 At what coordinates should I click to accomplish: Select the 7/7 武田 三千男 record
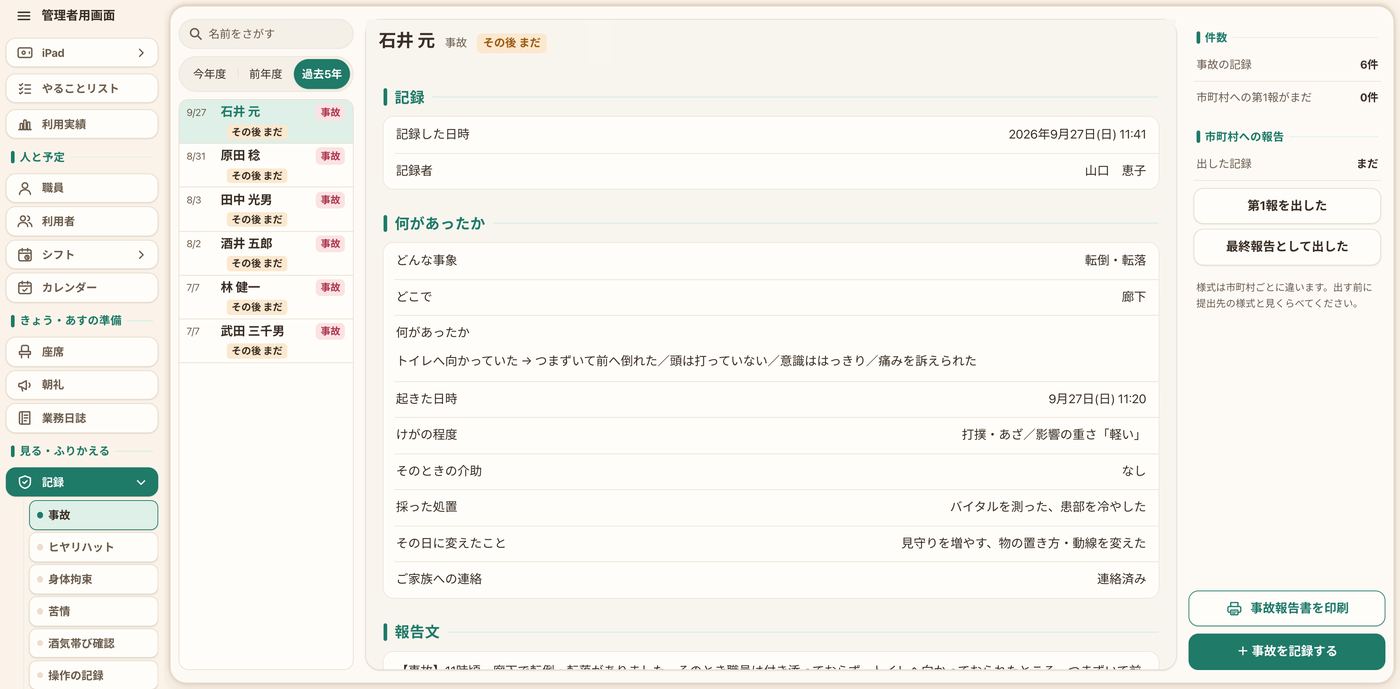pyautogui.click(x=266, y=341)
